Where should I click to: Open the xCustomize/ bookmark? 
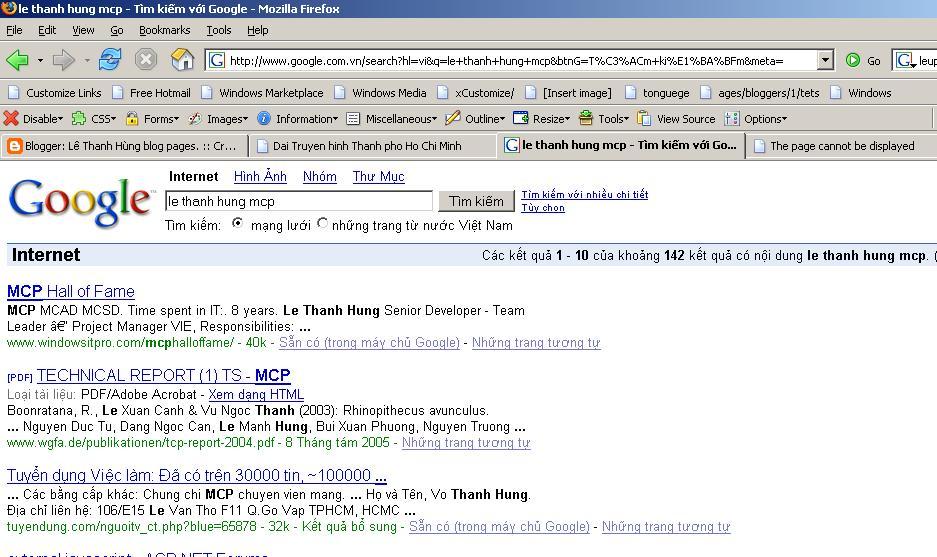pos(476,93)
